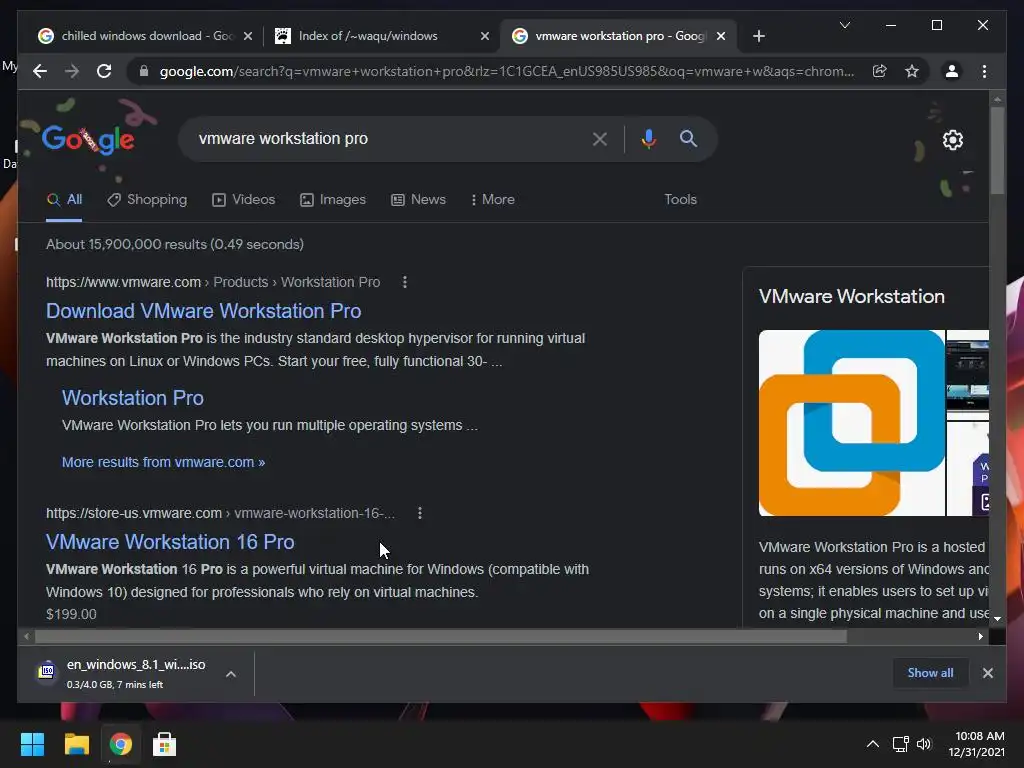Show hidden system tray icons

pyautogui.click(x=872, y=744)
